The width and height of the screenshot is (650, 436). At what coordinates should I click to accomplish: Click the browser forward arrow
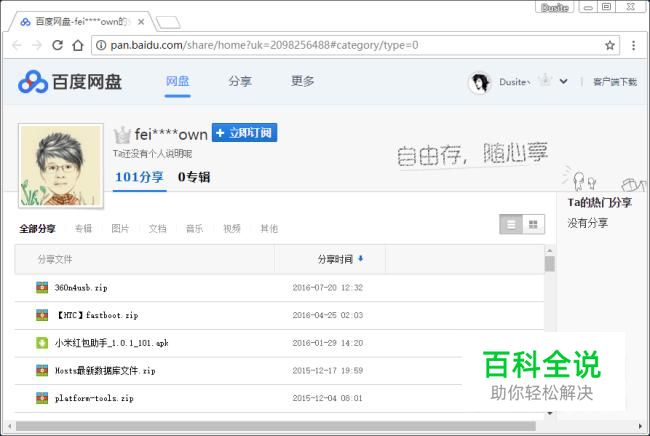[x=37, y=45]
